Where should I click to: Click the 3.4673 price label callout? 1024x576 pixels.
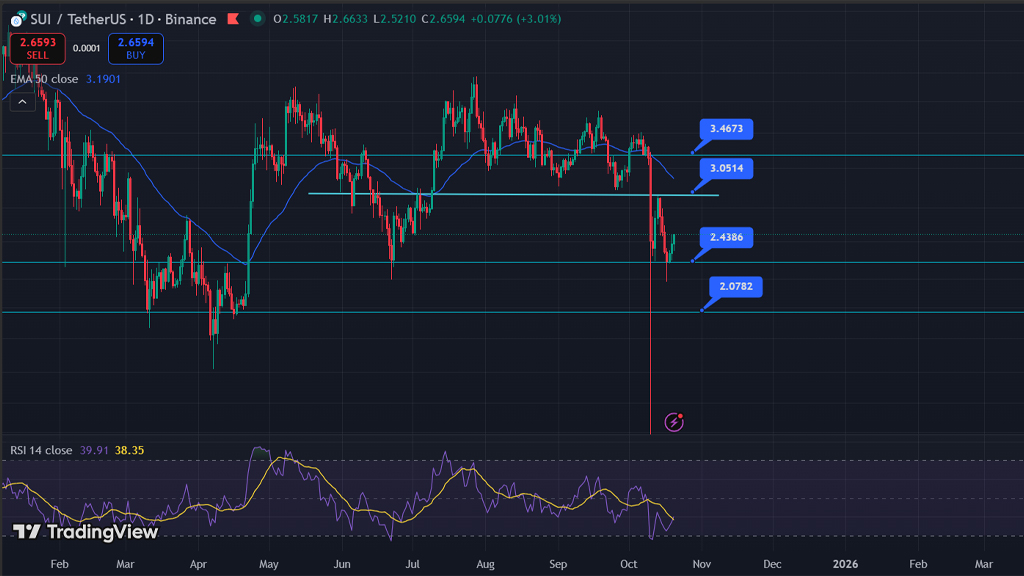pyautogui.click(x=725, y=129)
